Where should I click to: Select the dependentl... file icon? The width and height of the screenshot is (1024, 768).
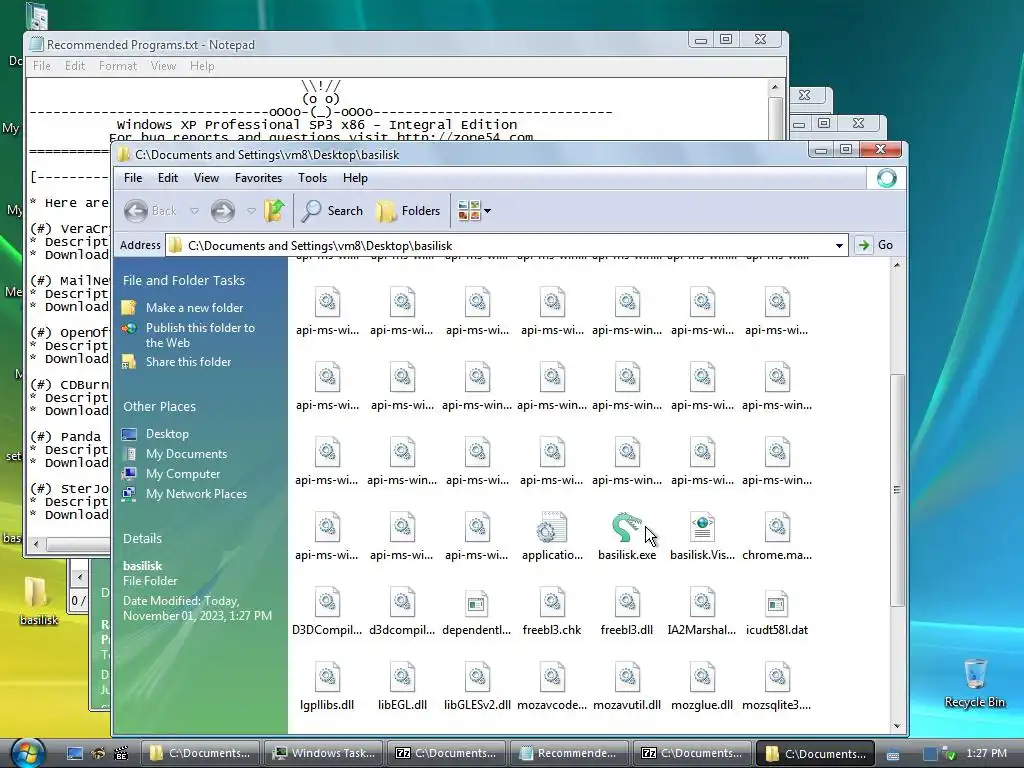(x=477, y=603)
